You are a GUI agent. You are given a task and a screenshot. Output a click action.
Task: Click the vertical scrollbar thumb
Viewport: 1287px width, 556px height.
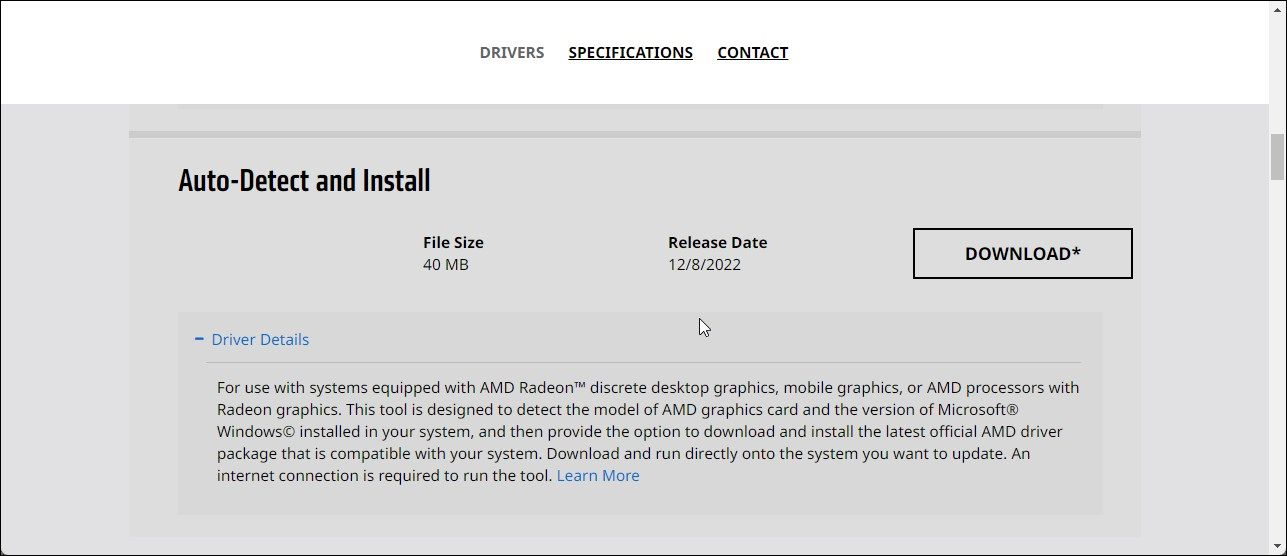click(x=1277, y=158)
